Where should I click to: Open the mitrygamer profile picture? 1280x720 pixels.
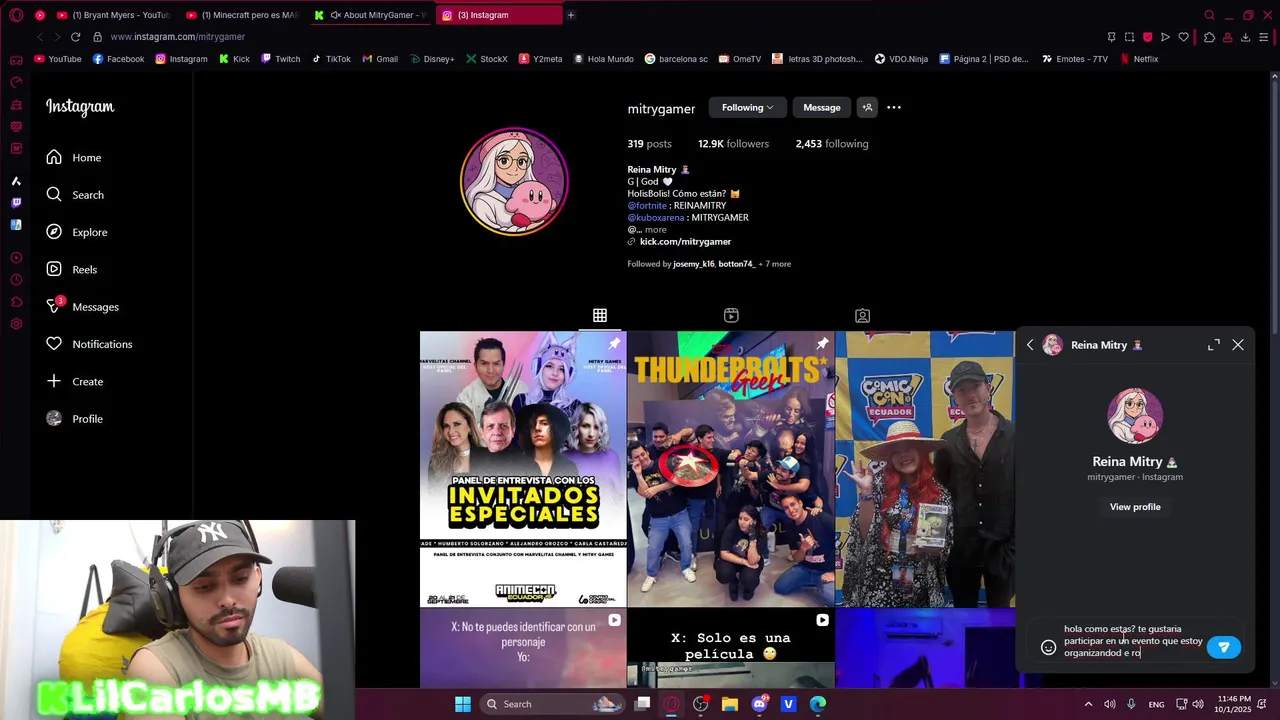click(x=514, y=181)
